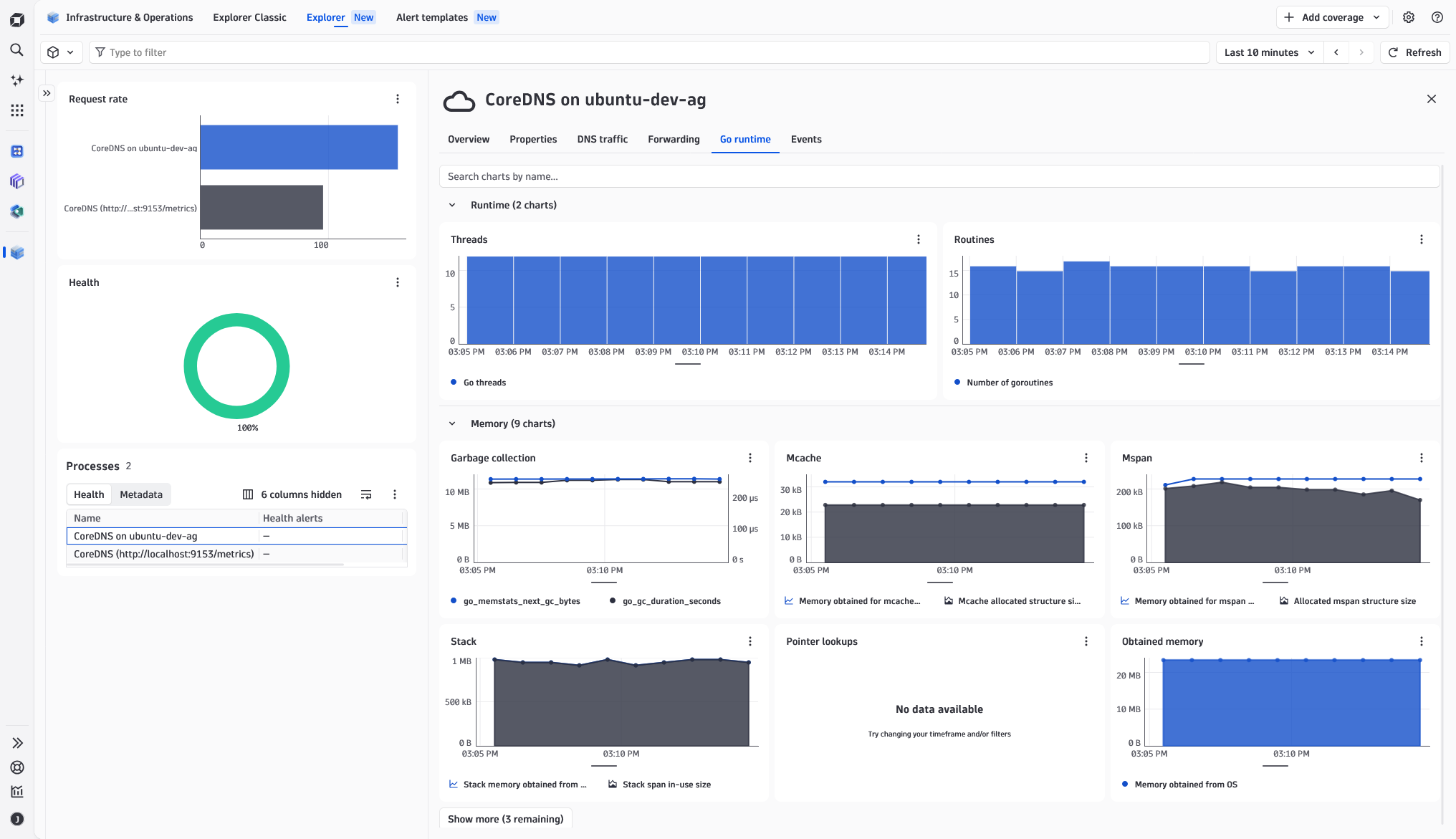Toggle Memory obtained from OS legend
Screen dimensions: 1456x839
pyautogui.click(x=1179, y=785)
